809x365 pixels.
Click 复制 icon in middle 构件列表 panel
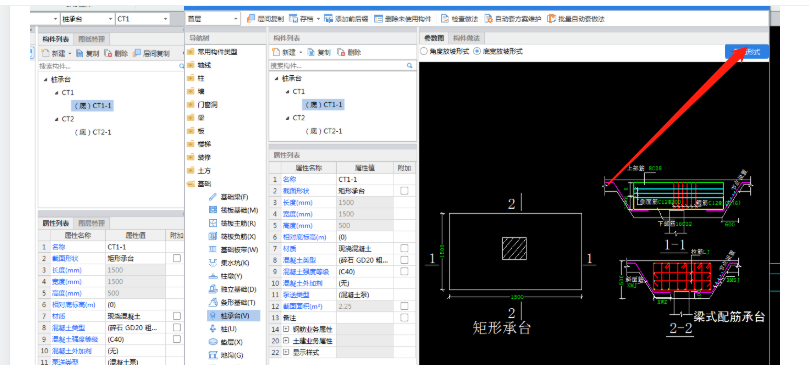coord(311,52)
